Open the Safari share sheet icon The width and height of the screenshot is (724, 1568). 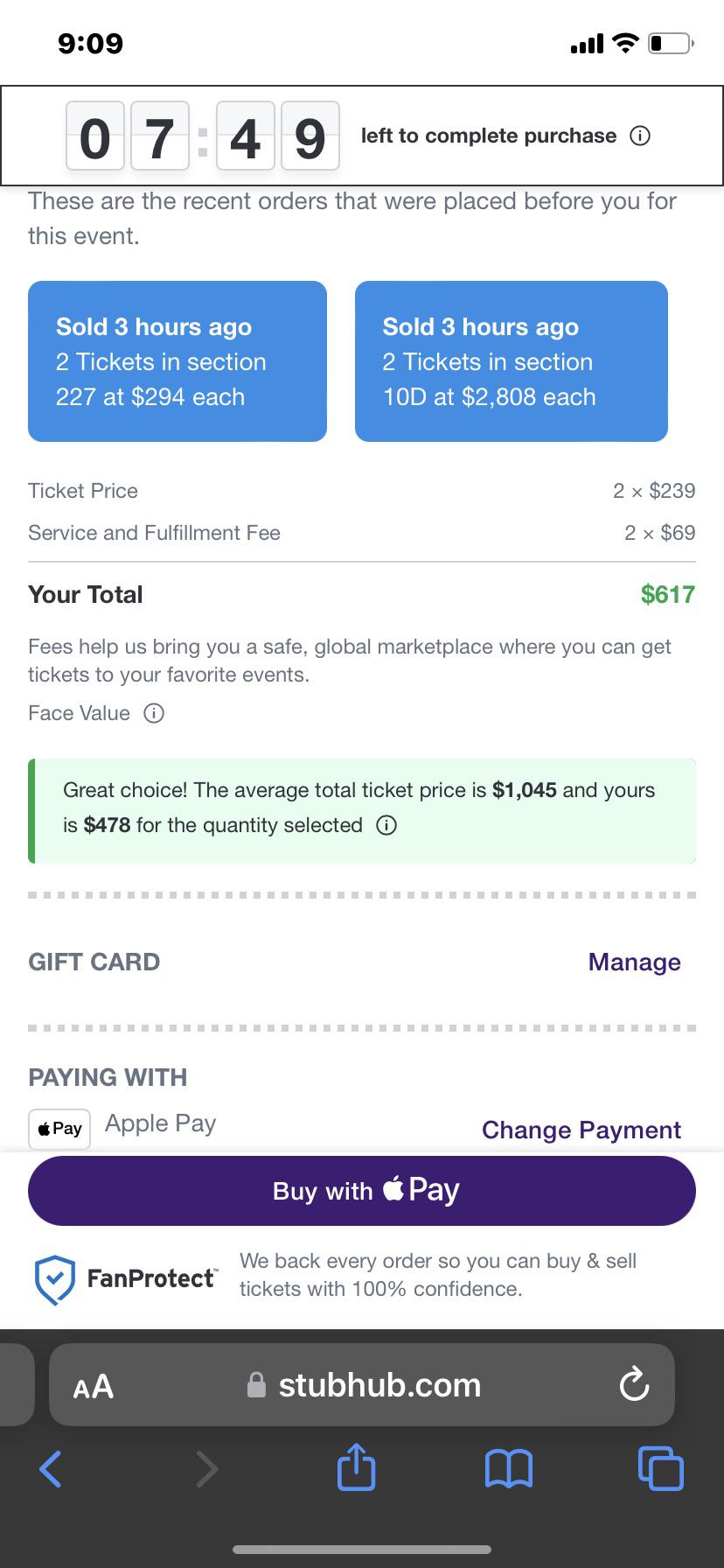356,1468
